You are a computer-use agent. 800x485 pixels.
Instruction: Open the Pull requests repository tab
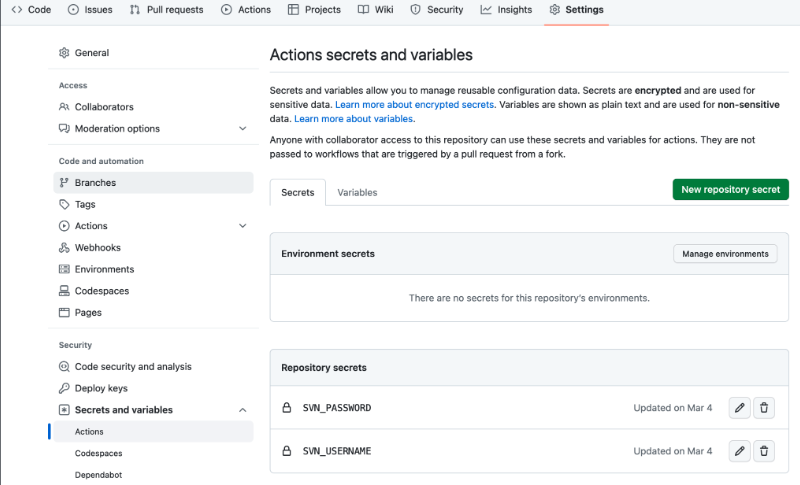166,10
